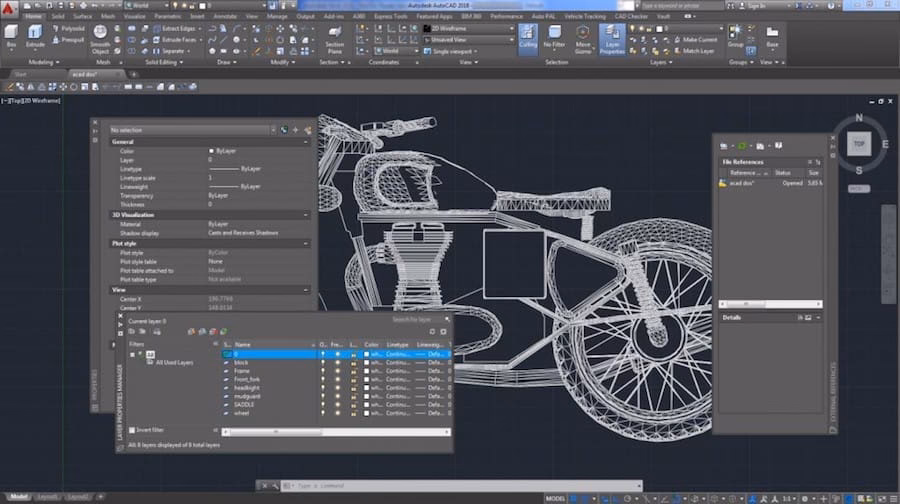Open the No selection dropdown in Properties

coord(192,130)
